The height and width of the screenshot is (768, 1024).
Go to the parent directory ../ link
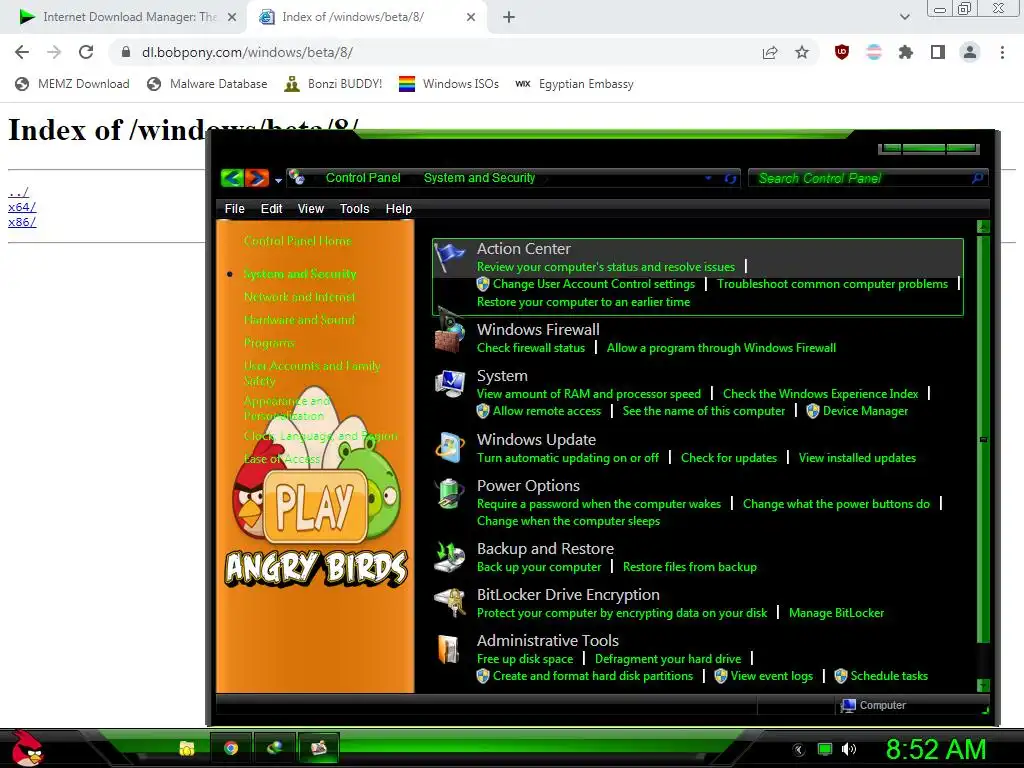tap(18, 192)
